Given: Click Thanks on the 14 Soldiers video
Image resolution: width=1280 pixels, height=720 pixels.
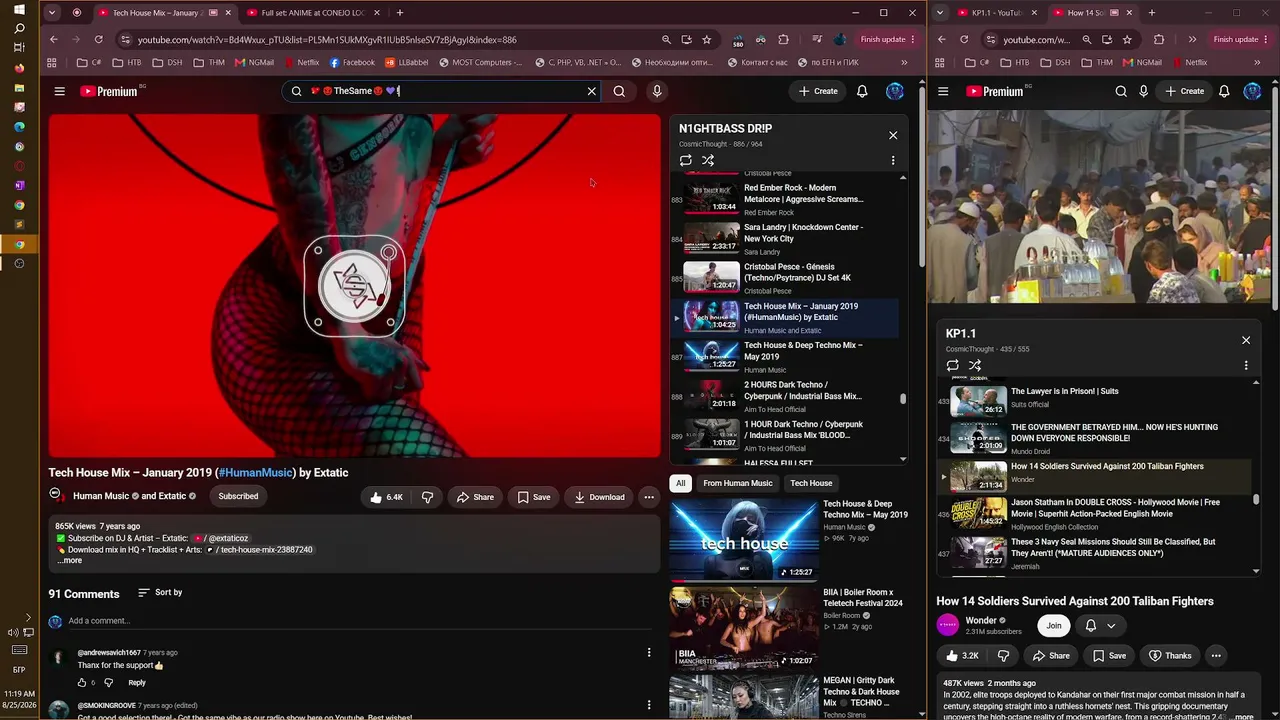Looking at the screenshot, I should point(1170,656).
